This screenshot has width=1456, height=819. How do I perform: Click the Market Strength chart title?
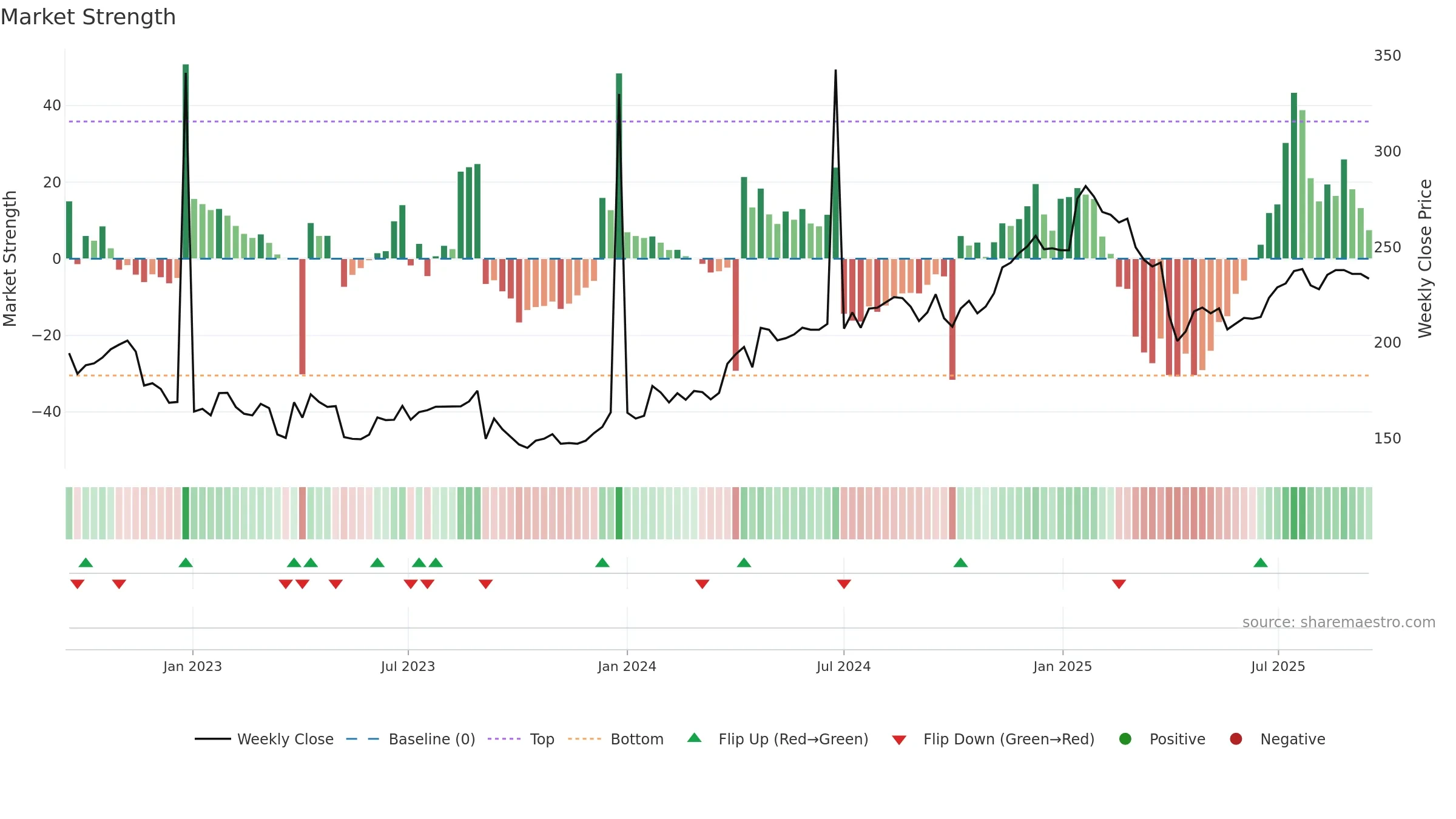[88, 17]
